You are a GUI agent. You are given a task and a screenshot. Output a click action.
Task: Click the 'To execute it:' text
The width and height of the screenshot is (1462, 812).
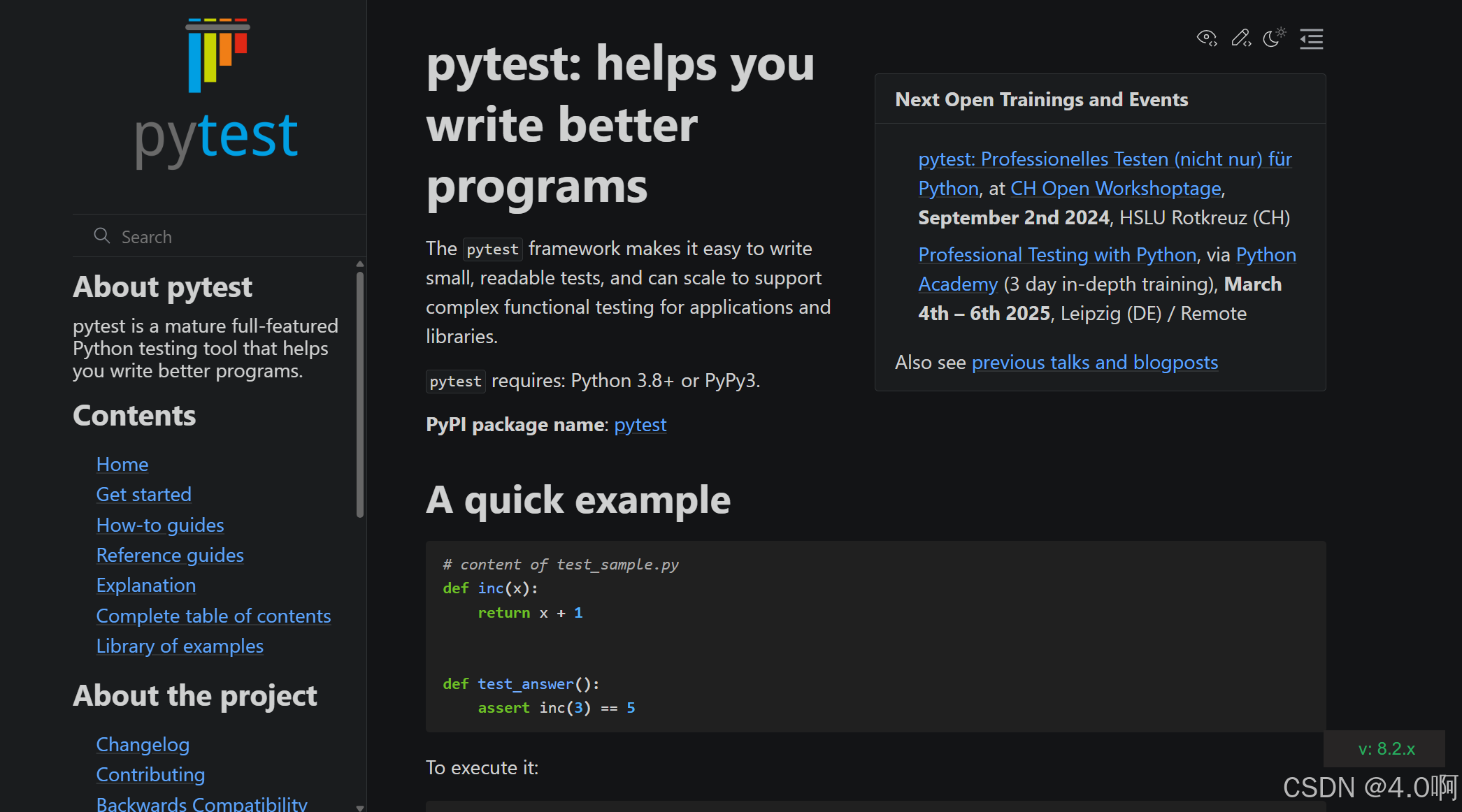click(x=482, y=767)
